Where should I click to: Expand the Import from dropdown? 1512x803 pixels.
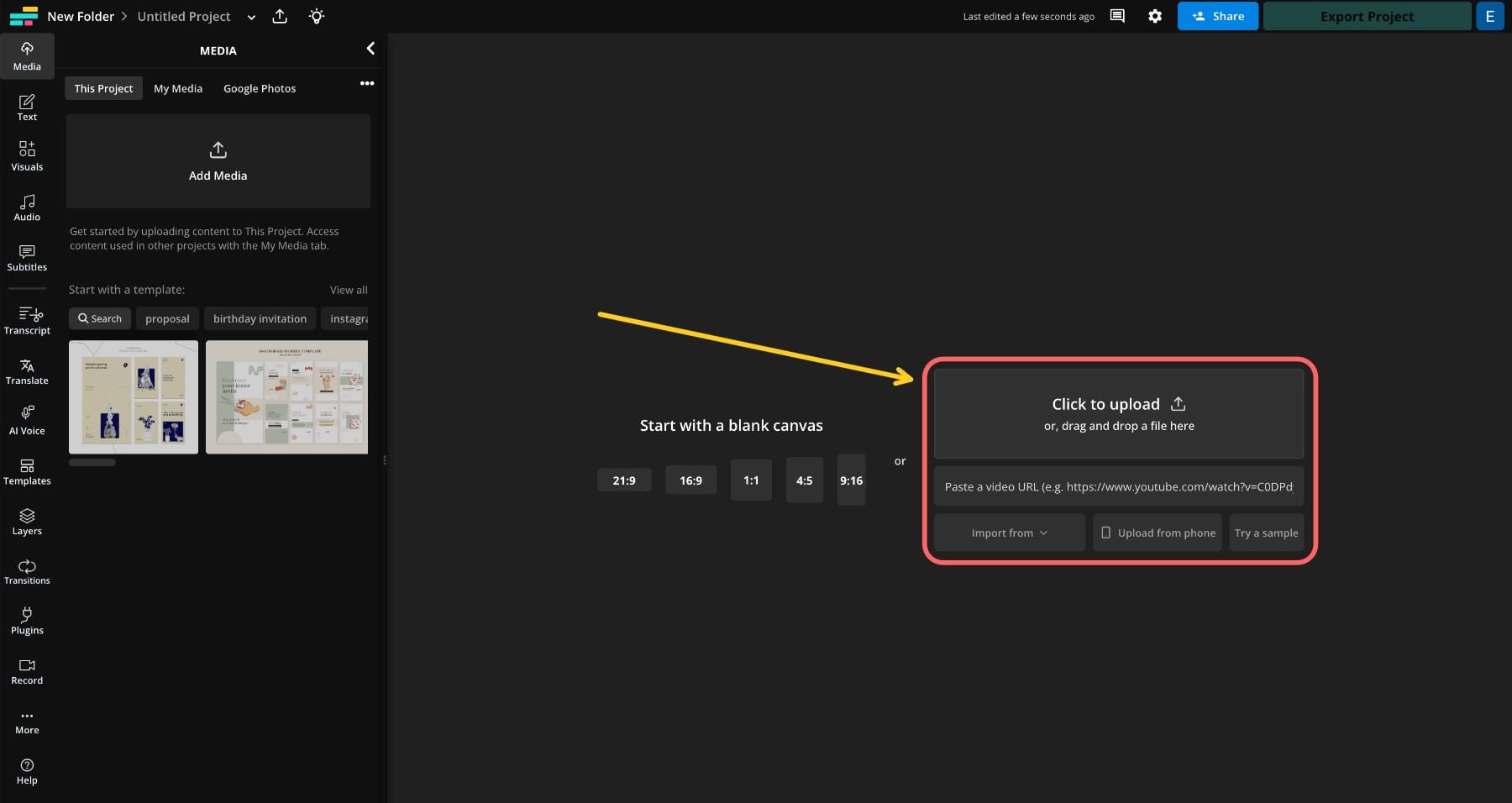coord(1008,533)
